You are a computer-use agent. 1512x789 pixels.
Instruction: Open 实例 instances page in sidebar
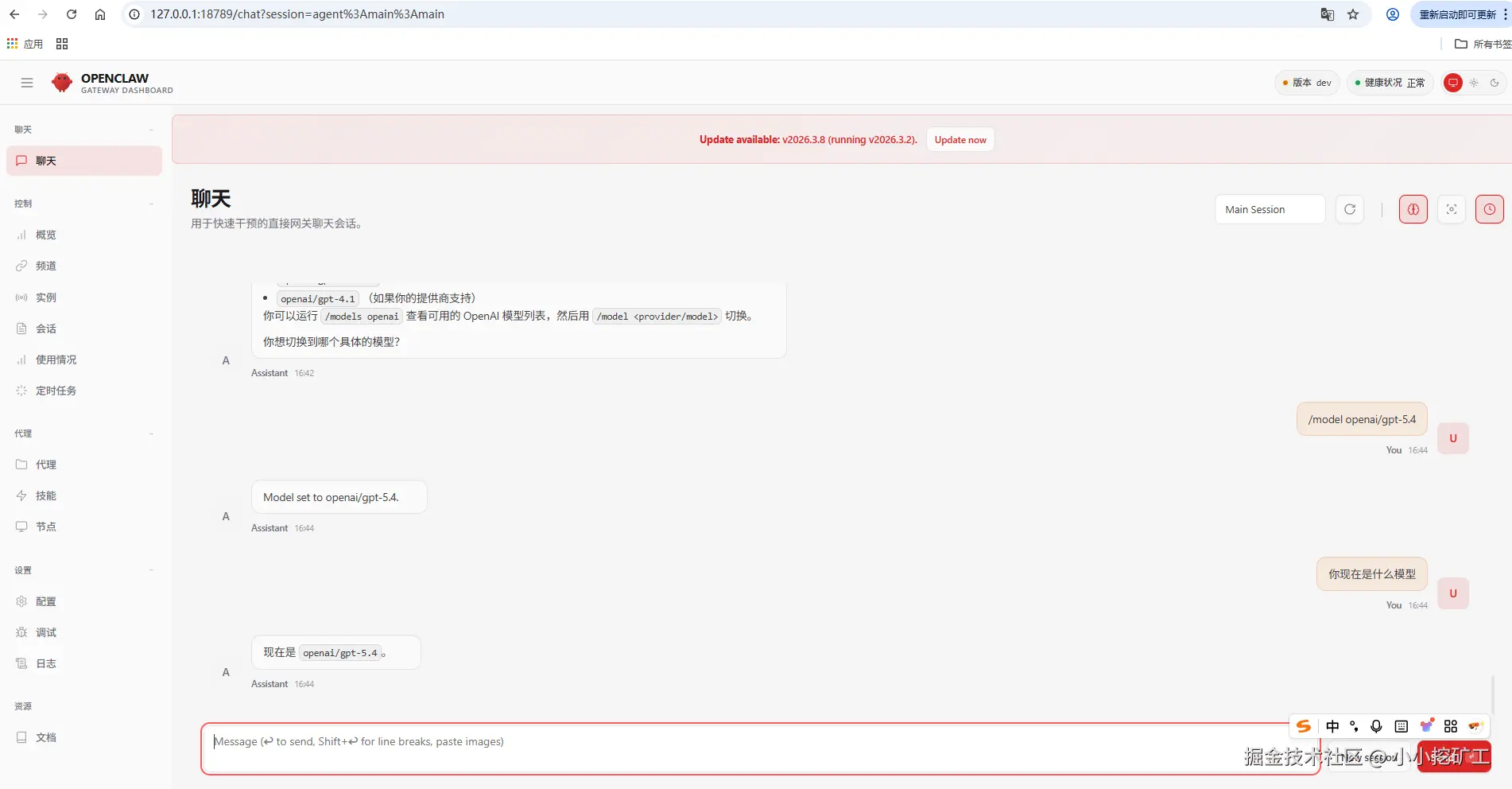84,297
